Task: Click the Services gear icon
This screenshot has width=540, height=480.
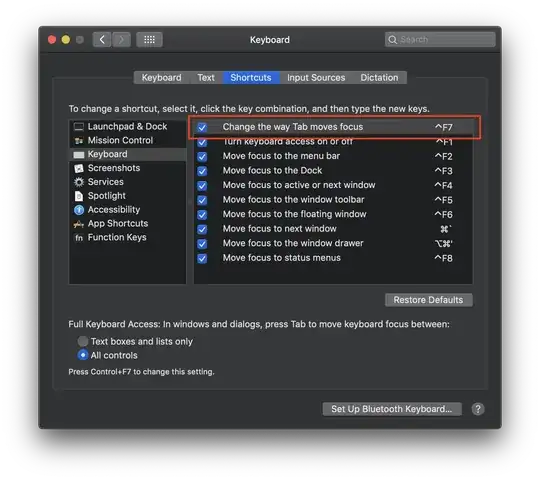Action: point(79,182)
